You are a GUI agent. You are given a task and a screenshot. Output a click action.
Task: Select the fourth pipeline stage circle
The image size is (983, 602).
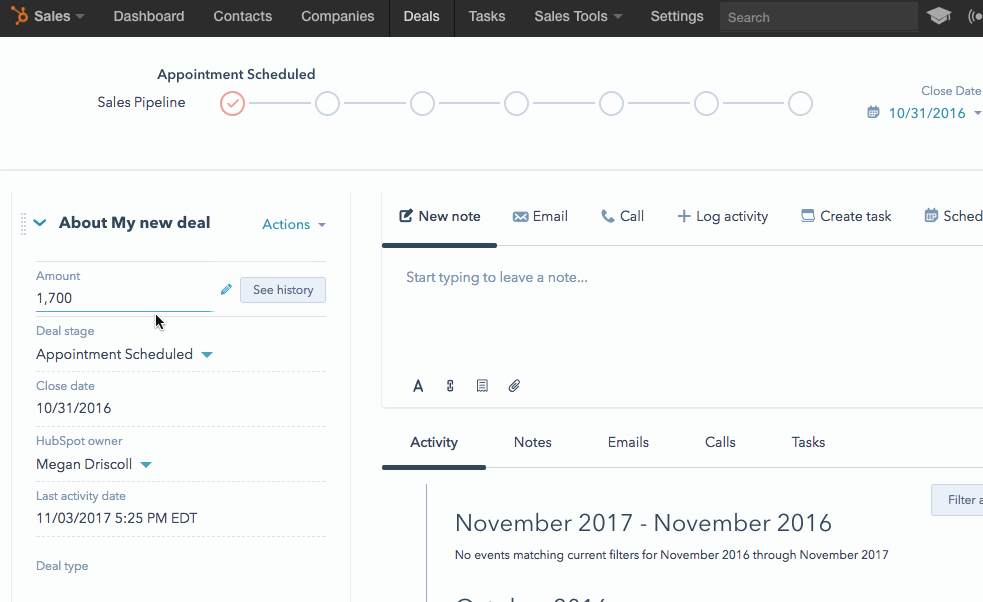click(517, 103)
